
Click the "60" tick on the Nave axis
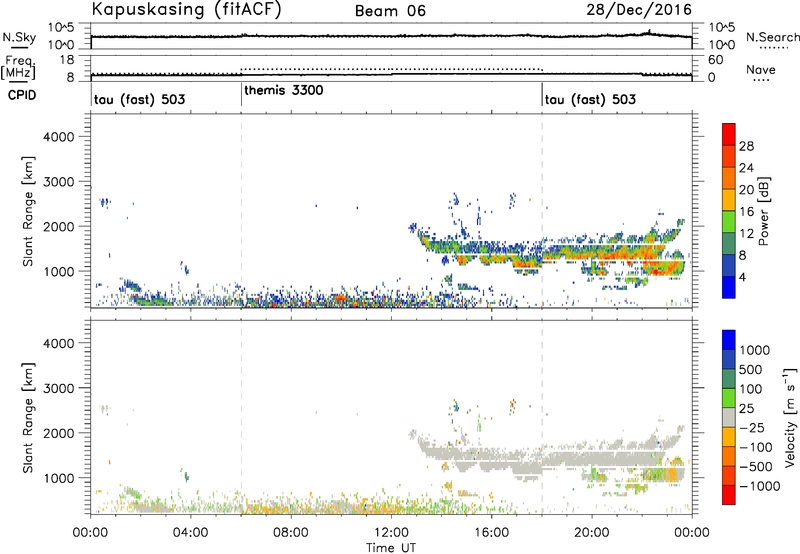tap(715, 60)
